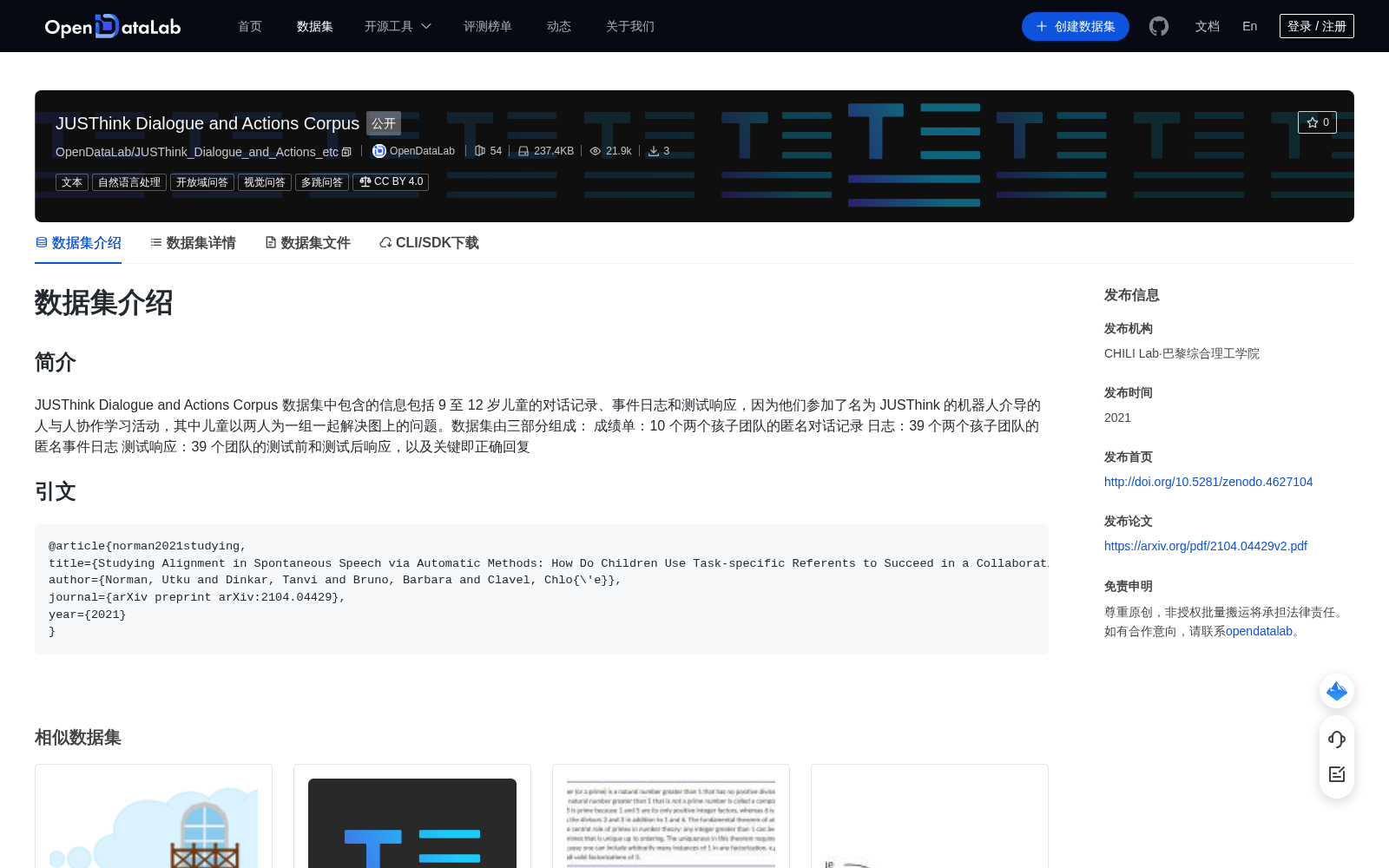
Task: Click the 开放域问答 tag
Action: point(202,182)
